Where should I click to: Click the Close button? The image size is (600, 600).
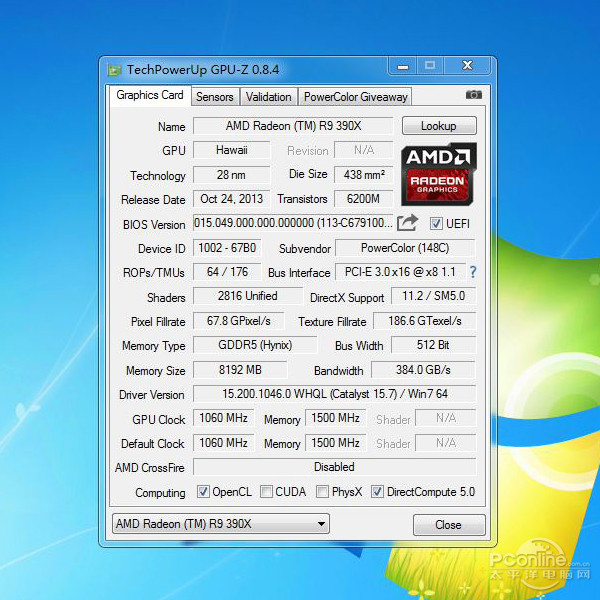coord(449,525)
